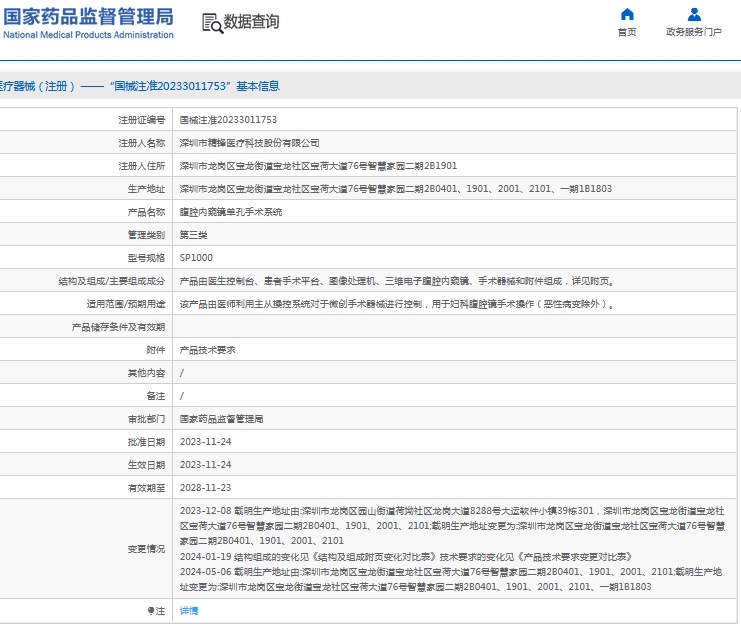Click the 2024-05-06 change record entry

tap(451, 579)
